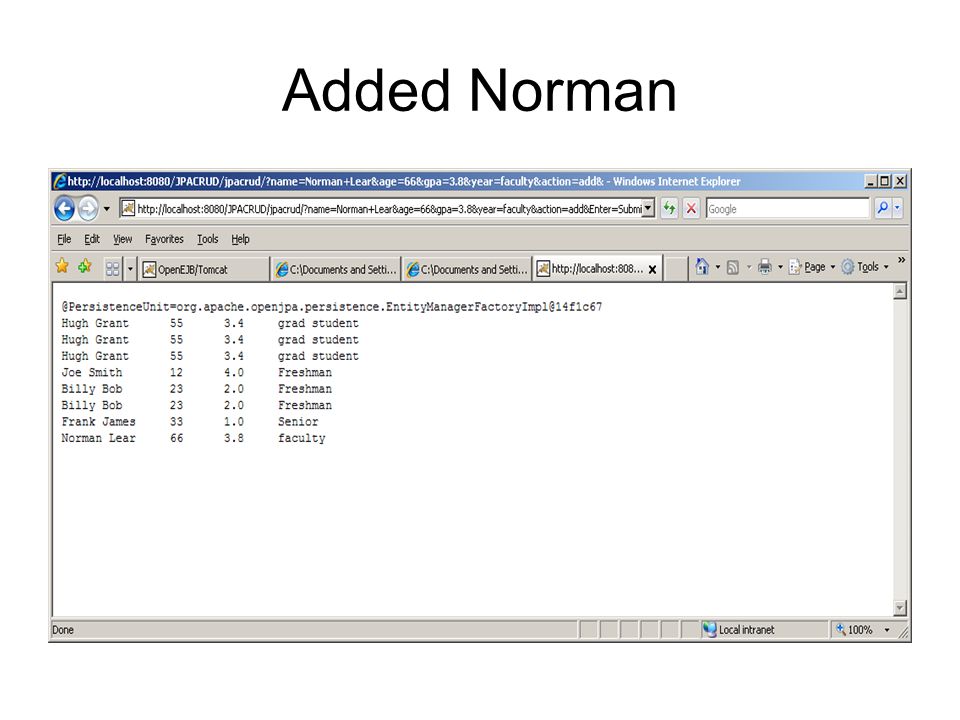This screenshot has width=960, height=720.
Task: Click the 100% zoom level button
Action: (x=854, y=629)
